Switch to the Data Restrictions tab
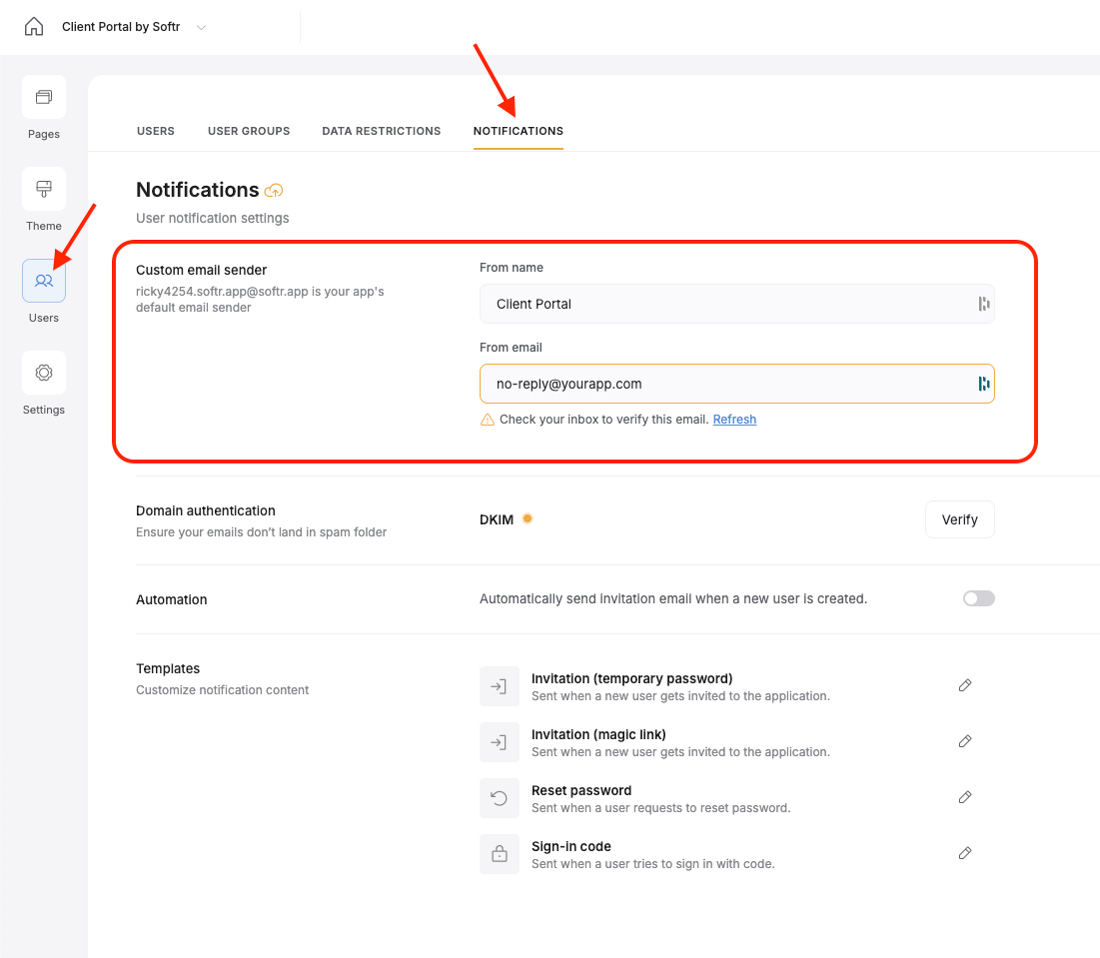 (382, 131)
